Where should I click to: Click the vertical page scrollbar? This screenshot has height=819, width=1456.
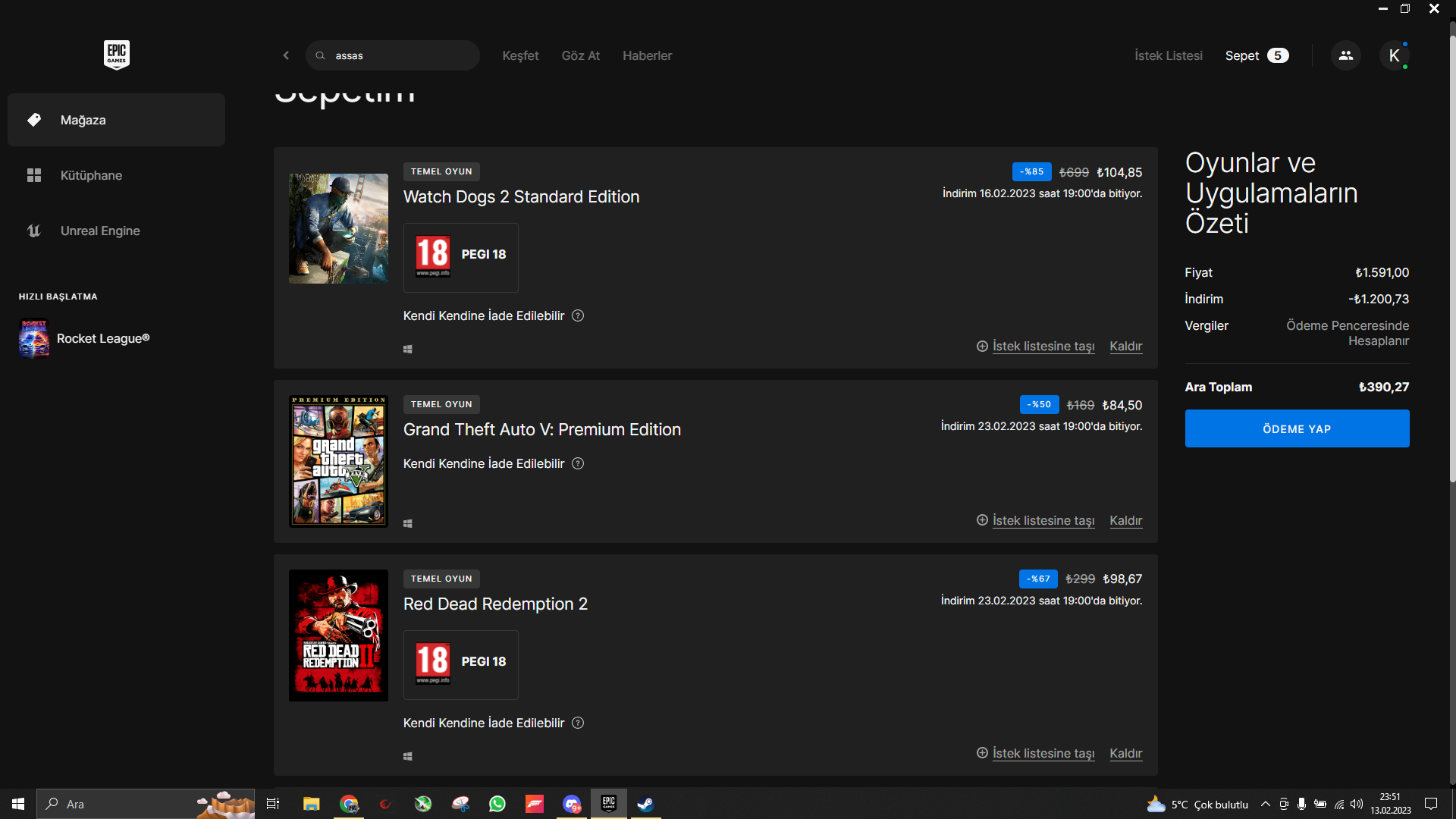[x=1452, y=258]
